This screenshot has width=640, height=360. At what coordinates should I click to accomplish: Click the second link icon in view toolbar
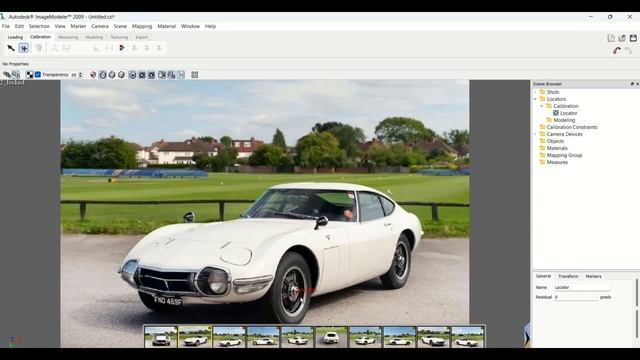click(x=16, y=75)
